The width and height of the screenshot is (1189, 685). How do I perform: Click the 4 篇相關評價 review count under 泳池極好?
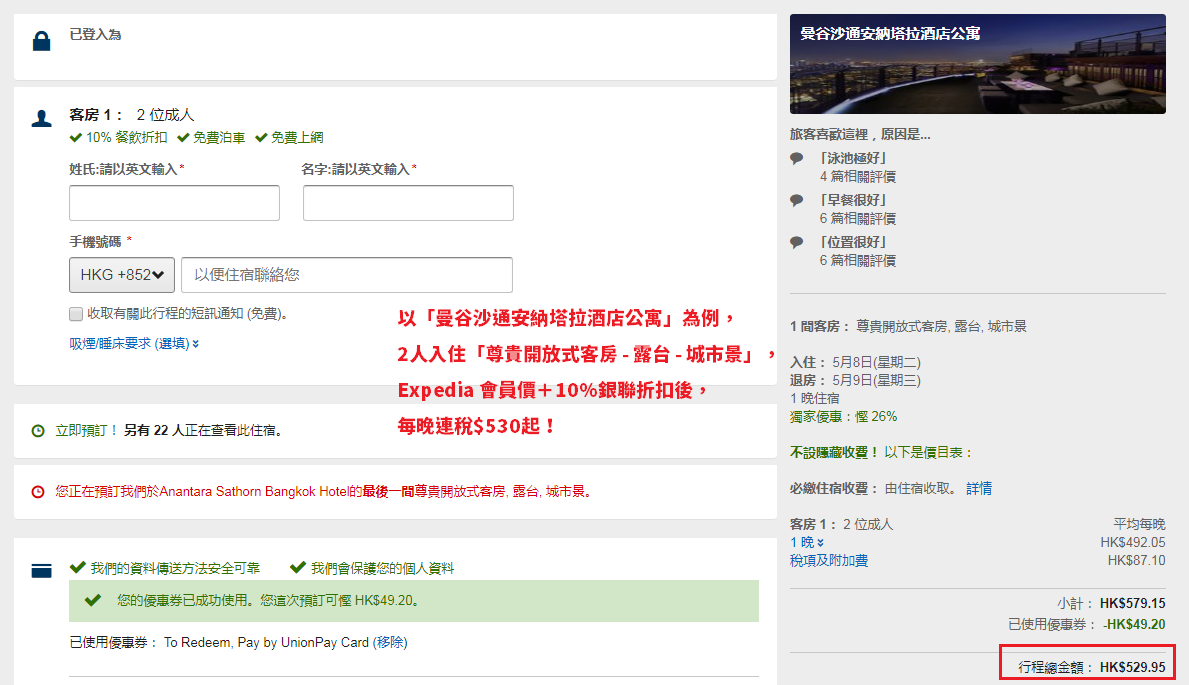tap(858, 177)
